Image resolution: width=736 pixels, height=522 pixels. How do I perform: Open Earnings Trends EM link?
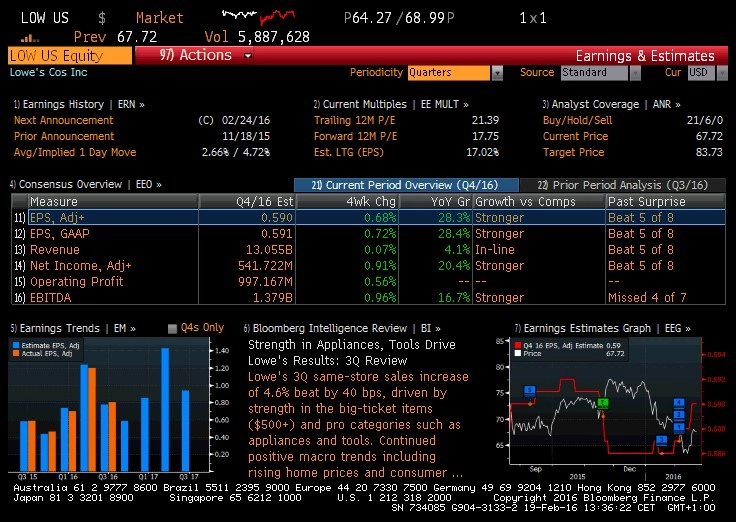(x=73, y=328)
